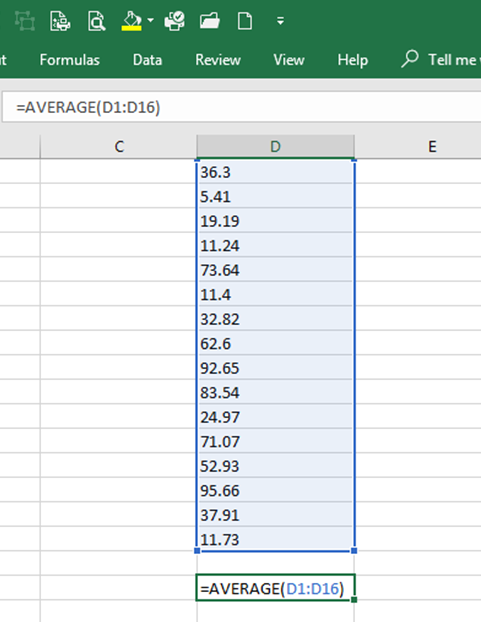Screen dimensions: 481x622
Task: Select cell with value 24.97
Action: click(275, 417)
